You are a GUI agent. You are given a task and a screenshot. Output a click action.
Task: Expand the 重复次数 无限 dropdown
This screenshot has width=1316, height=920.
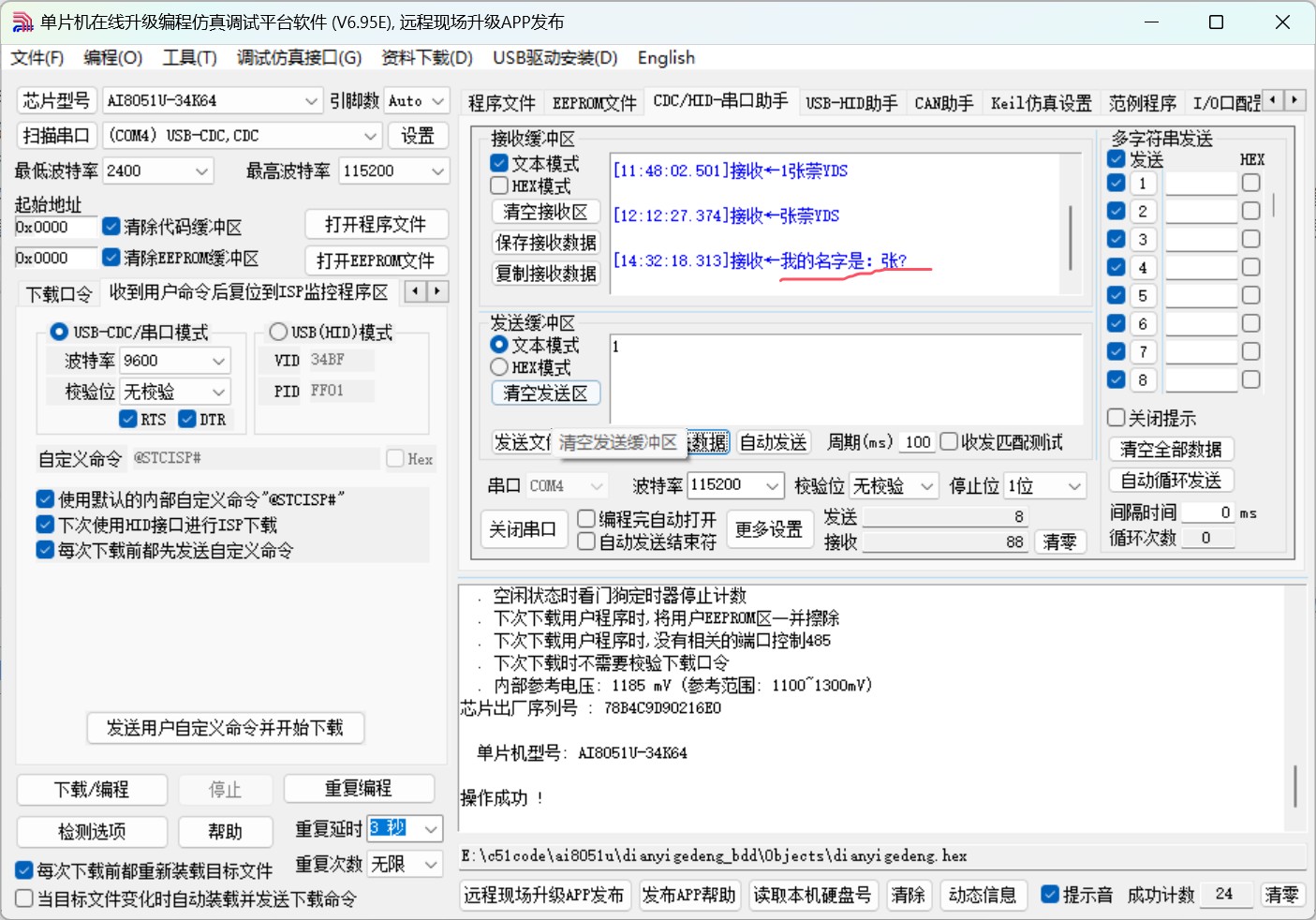tap(431, 864)
